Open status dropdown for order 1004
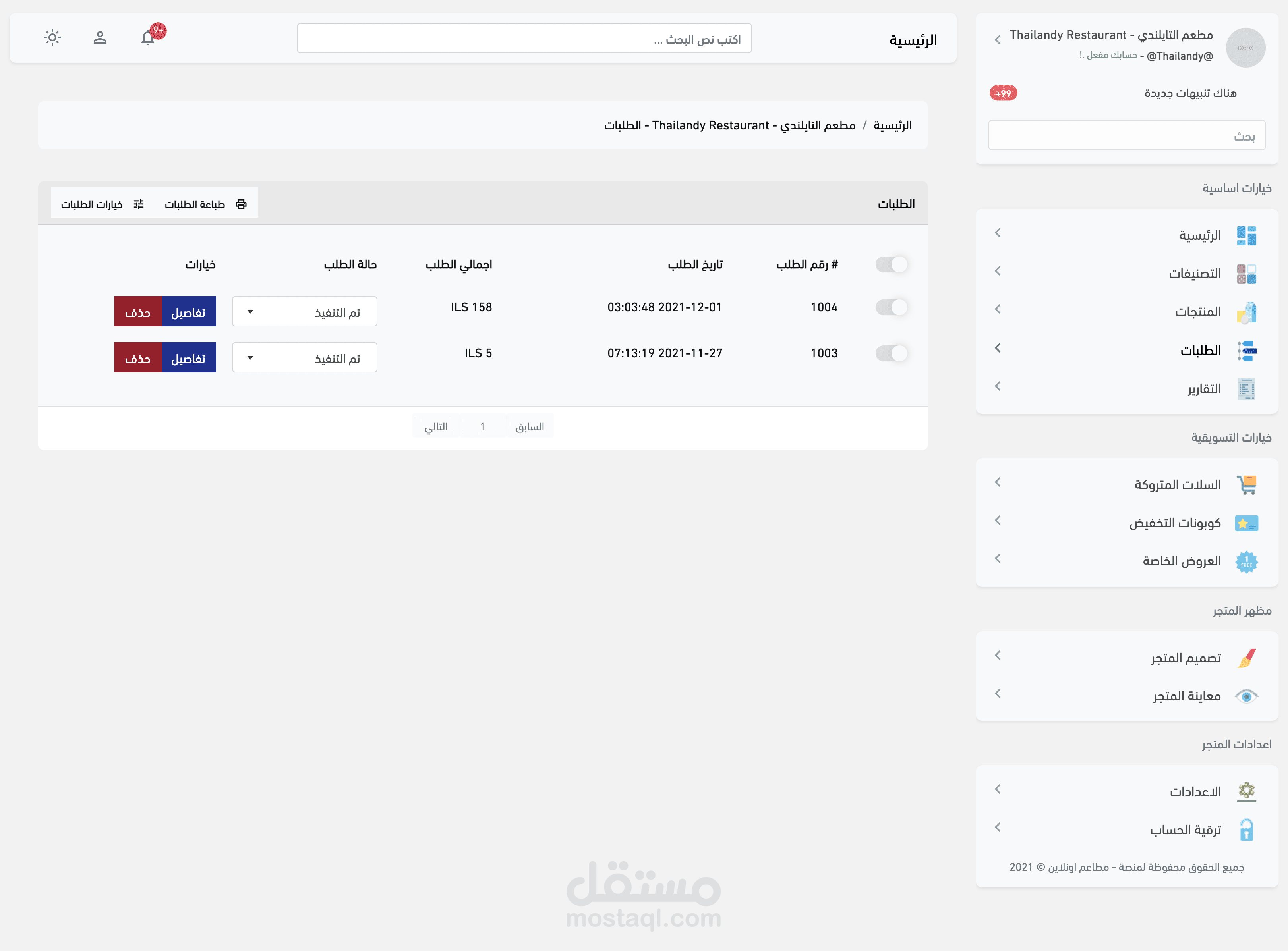The image size is (1288, 951). tap(304, 311)
